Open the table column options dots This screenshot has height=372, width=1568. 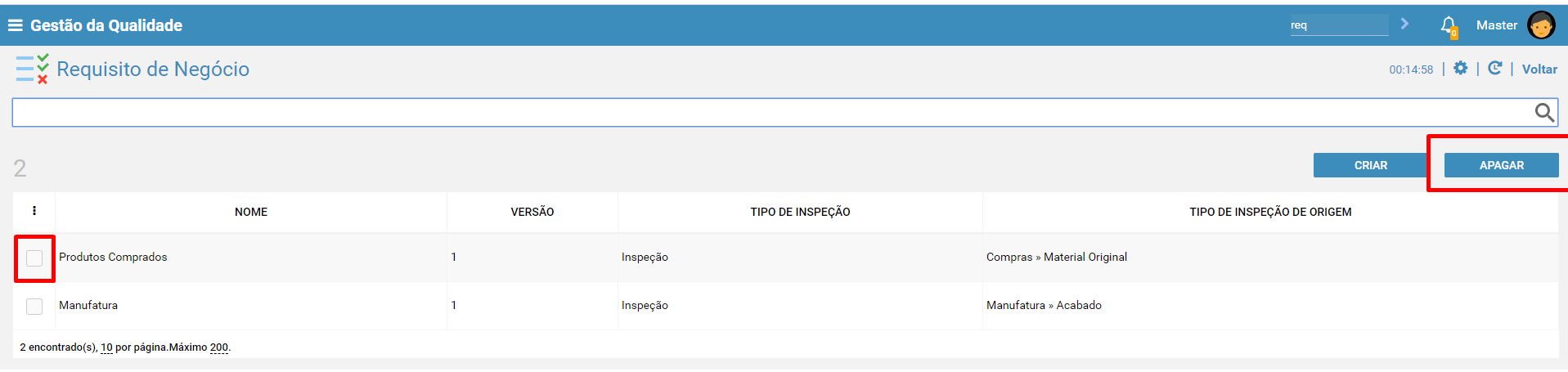tap(34, 211)
